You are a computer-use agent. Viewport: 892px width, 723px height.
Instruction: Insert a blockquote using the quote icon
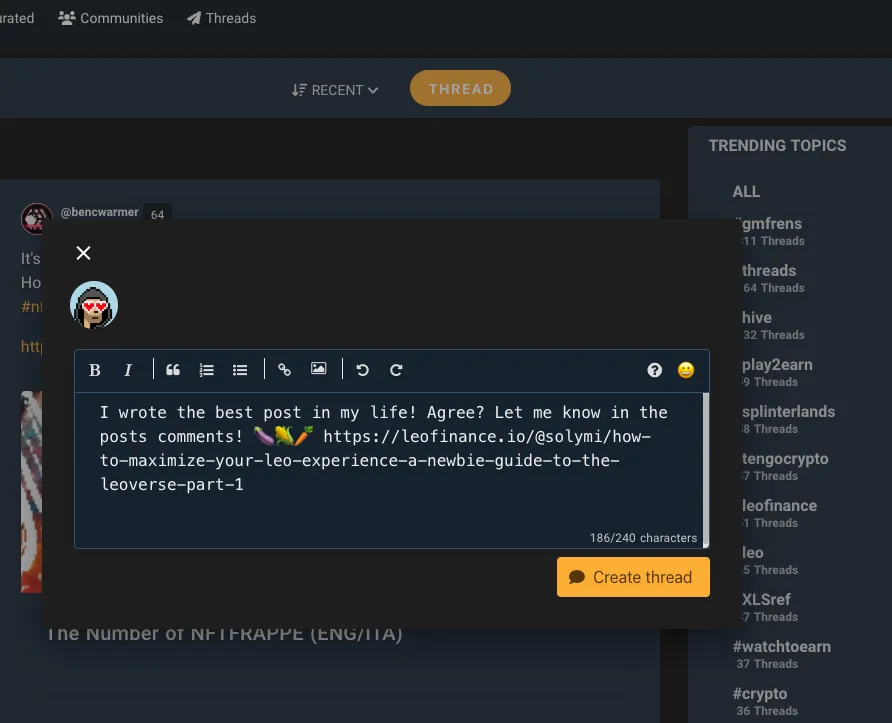(173, 370)
